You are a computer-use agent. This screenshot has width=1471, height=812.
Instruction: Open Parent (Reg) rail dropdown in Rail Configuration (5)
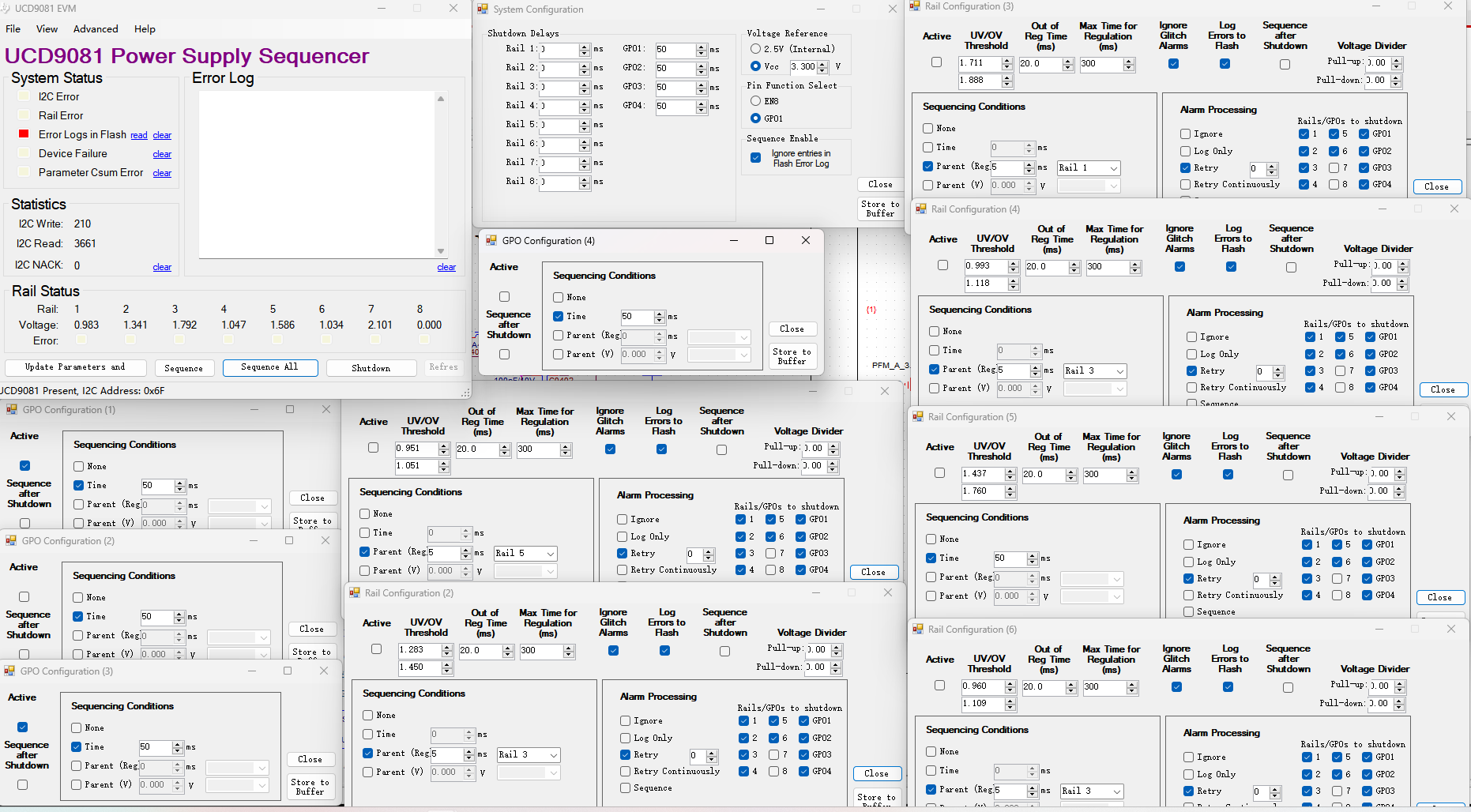(x=1093, y=579)
